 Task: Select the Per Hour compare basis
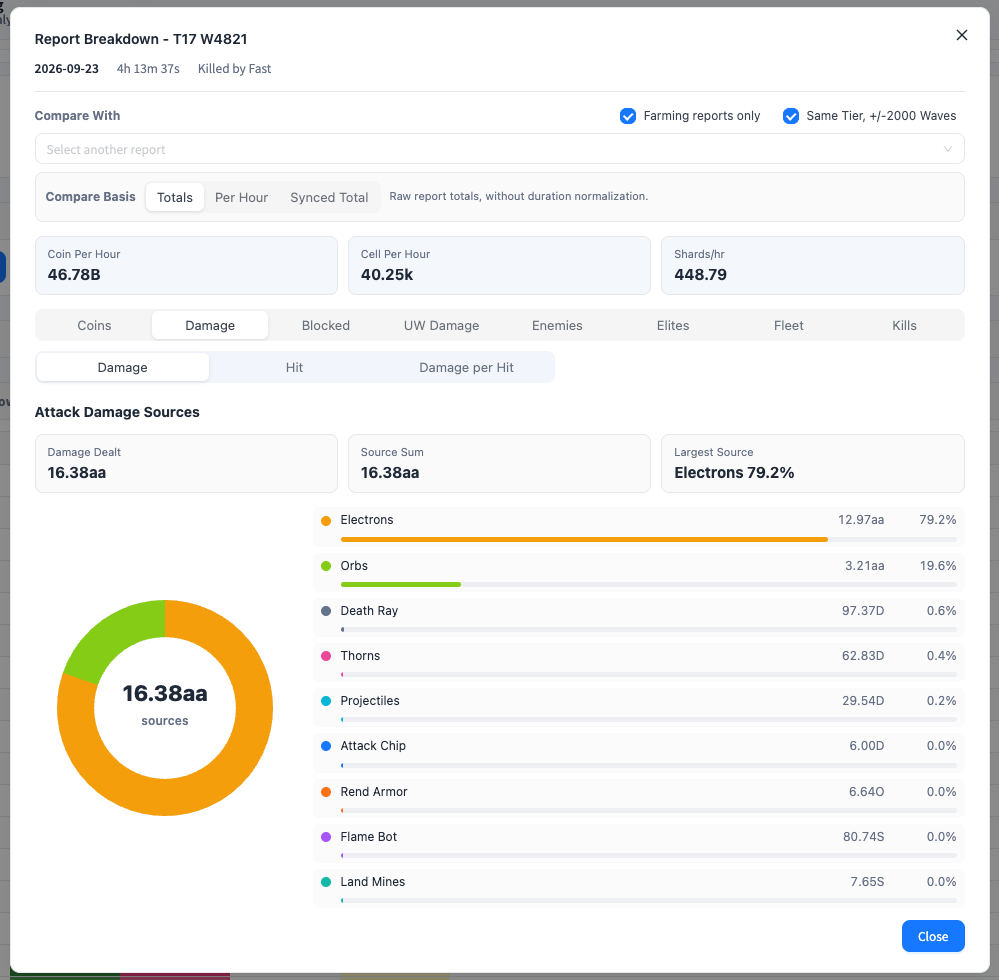[241, 198]
